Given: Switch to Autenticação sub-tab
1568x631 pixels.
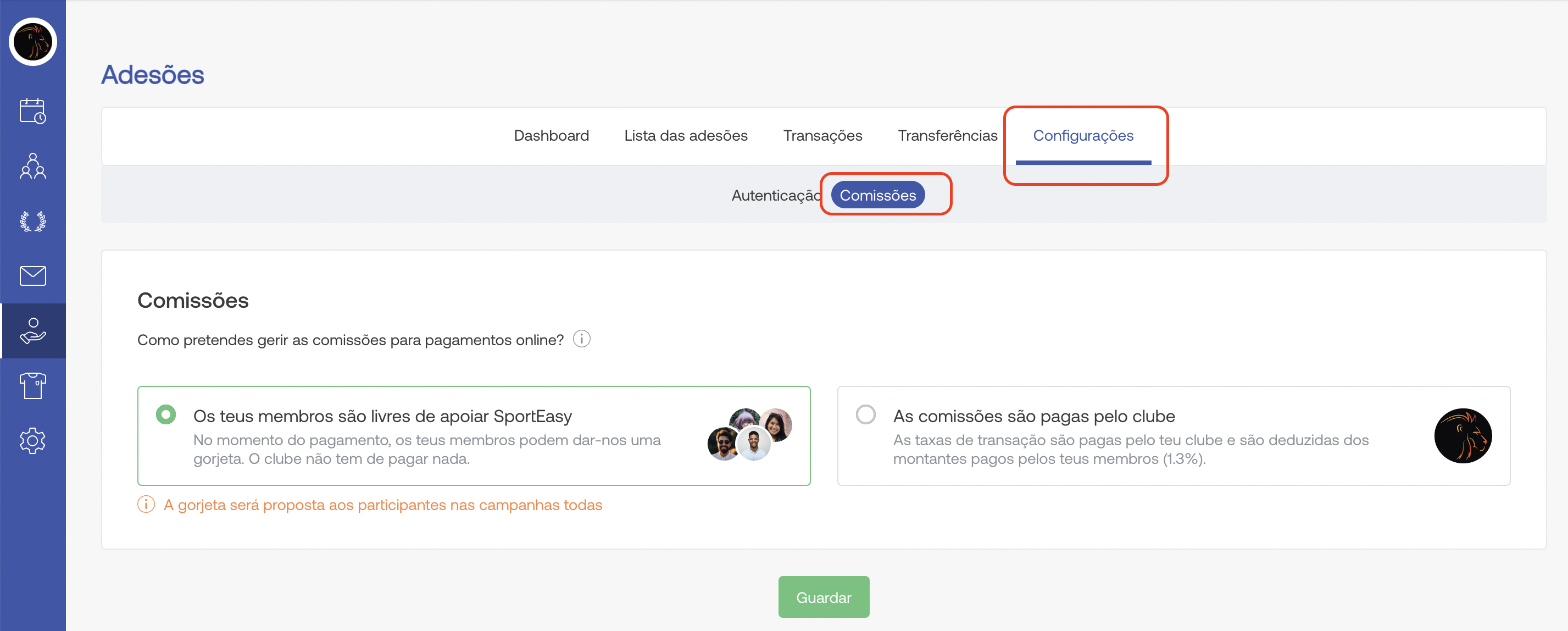Looking at the screenshot, I should (x=774, y=196).
